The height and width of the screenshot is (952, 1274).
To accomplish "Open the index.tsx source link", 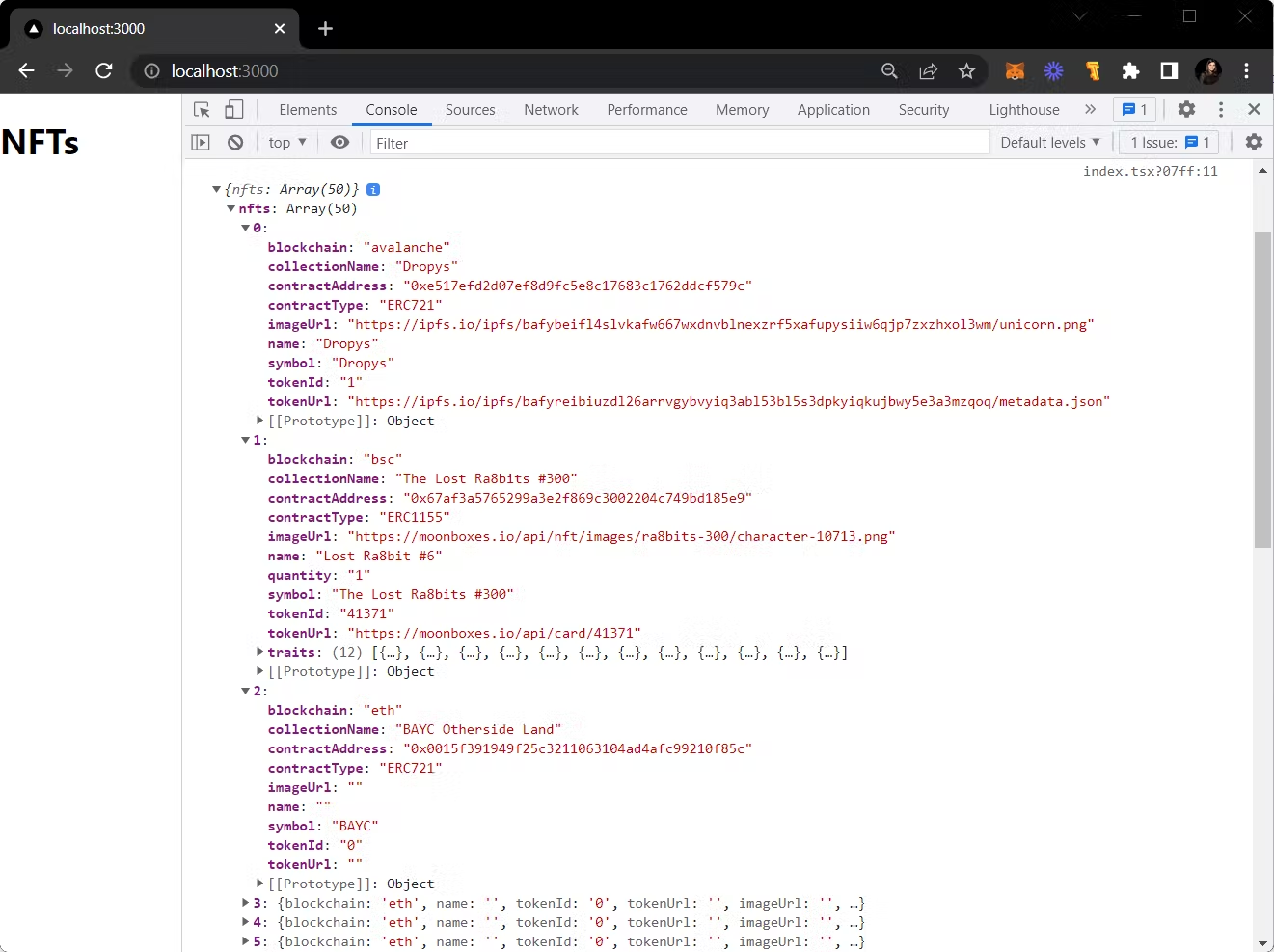I will tap(1150, 172).
